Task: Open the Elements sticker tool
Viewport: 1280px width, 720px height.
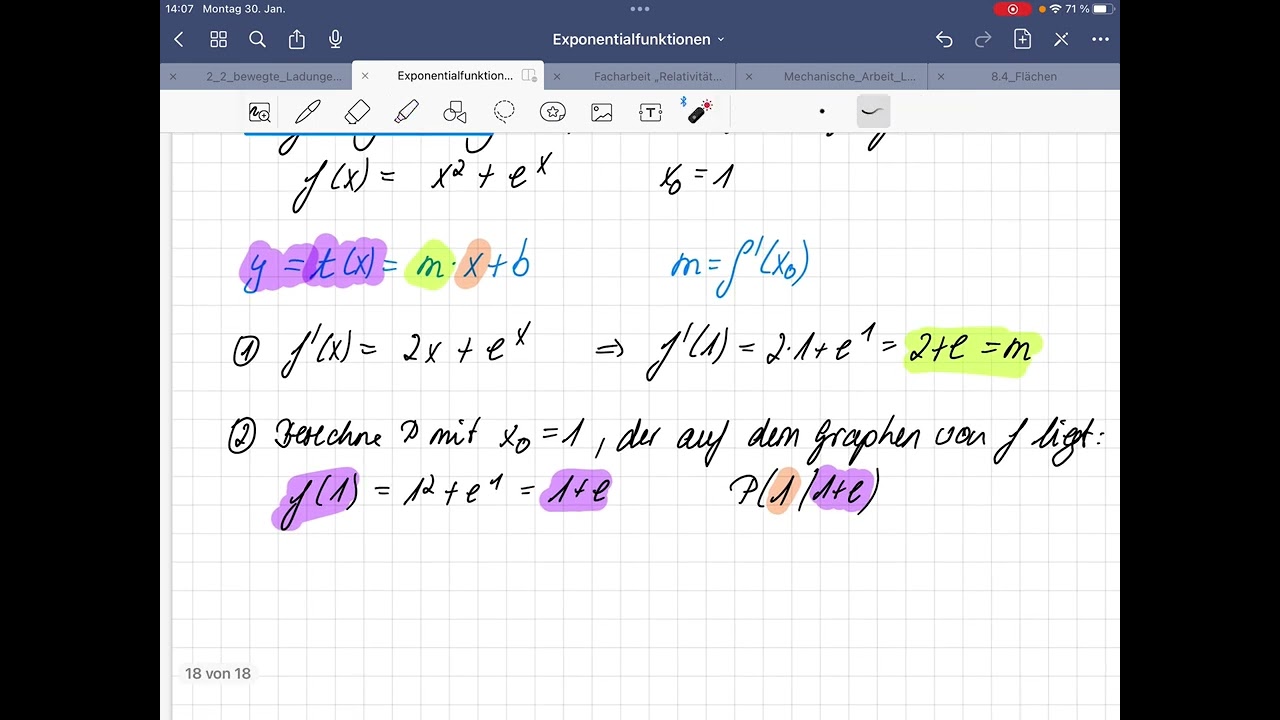Action: click(553, 112)
